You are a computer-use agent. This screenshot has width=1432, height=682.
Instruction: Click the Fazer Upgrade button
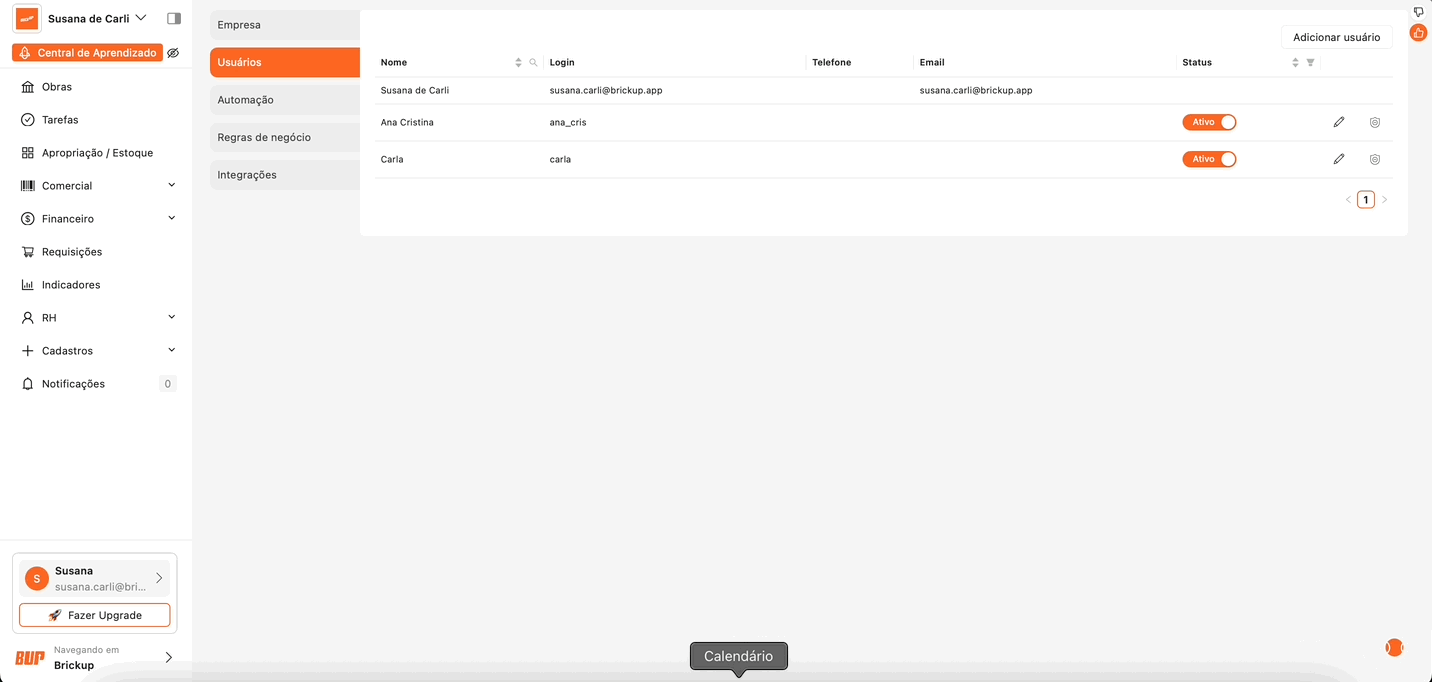95,615
